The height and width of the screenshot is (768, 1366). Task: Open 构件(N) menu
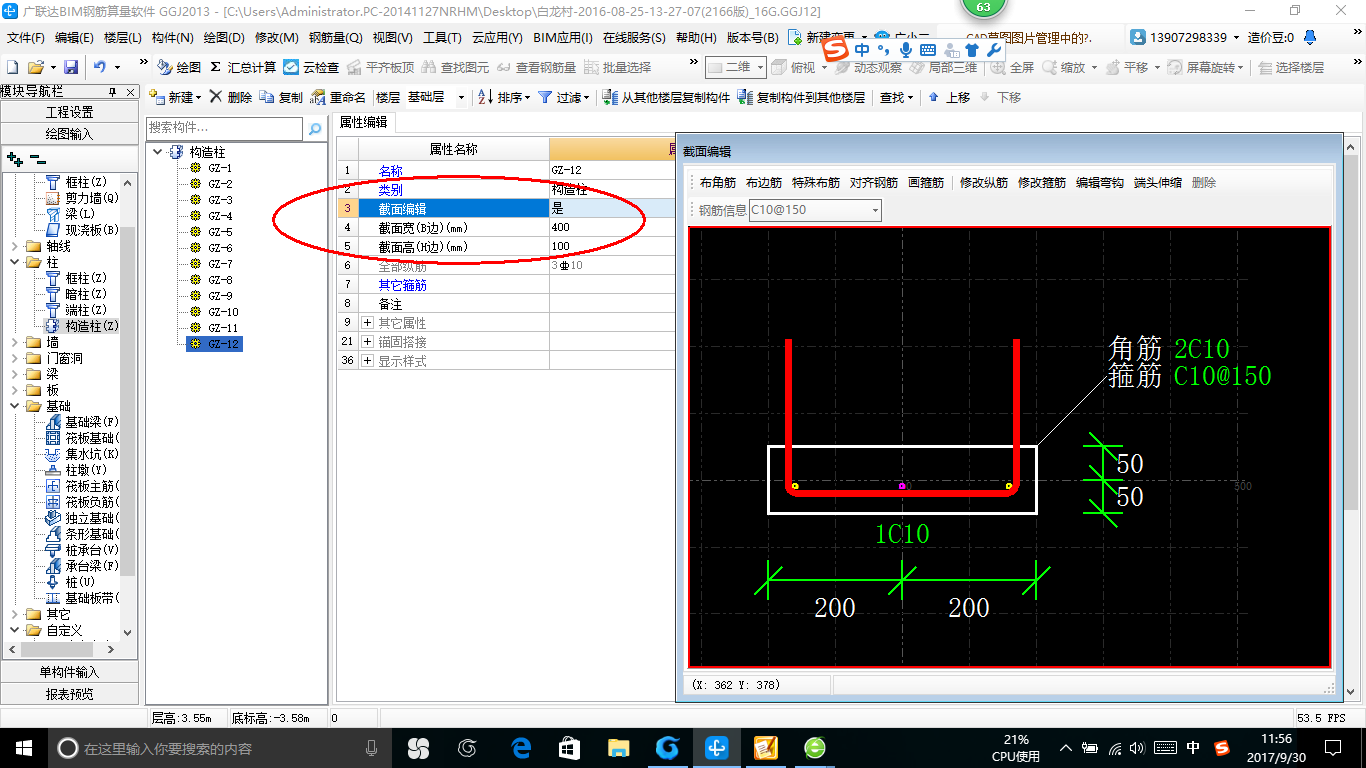click(172, 38)
